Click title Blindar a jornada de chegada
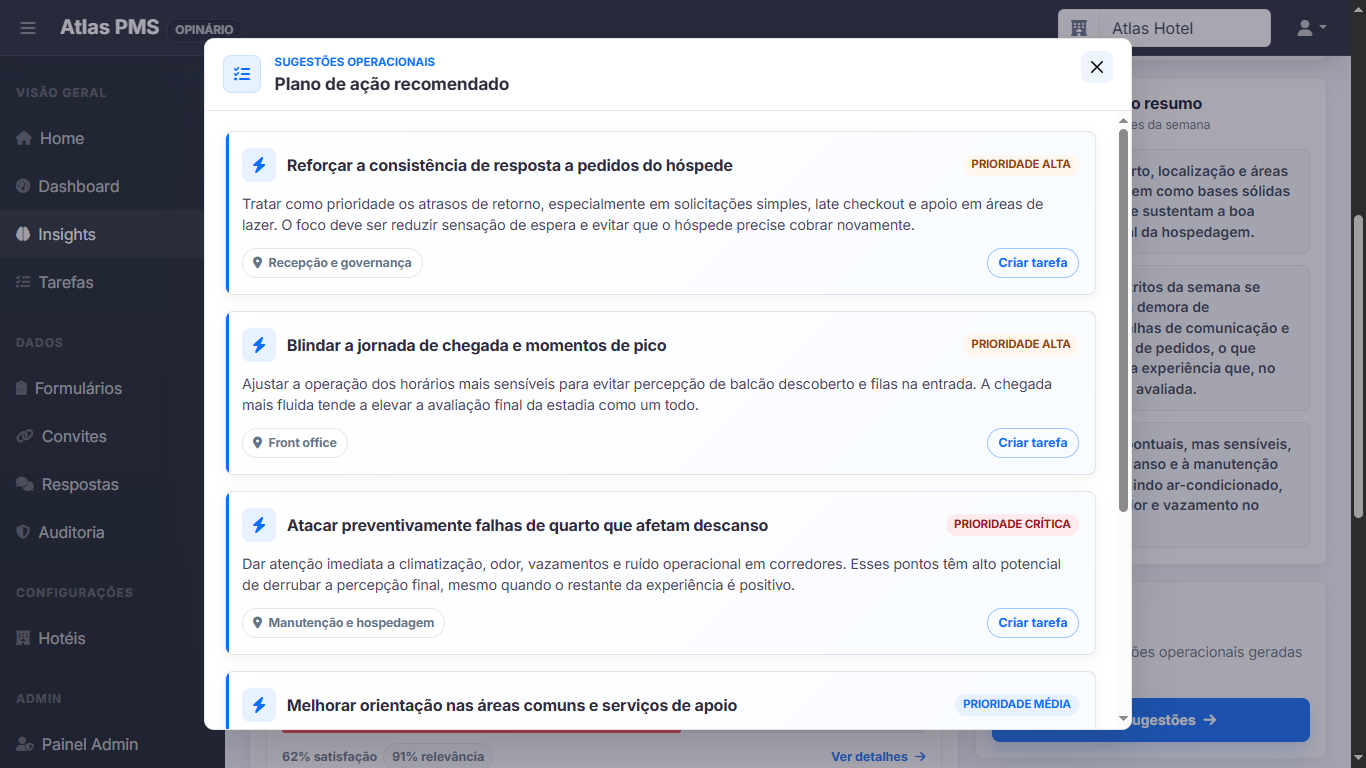This screenshot has height=768, width=1366. [x=477, y=345]
